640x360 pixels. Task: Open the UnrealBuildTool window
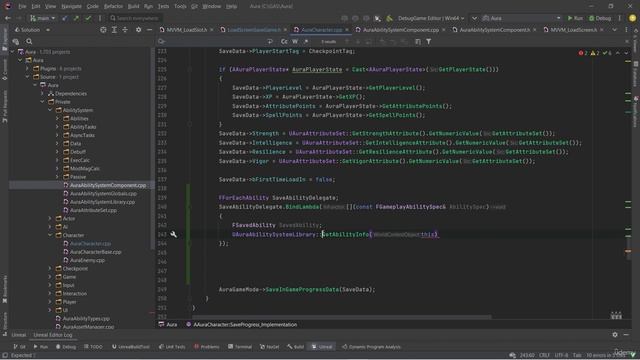131,347
